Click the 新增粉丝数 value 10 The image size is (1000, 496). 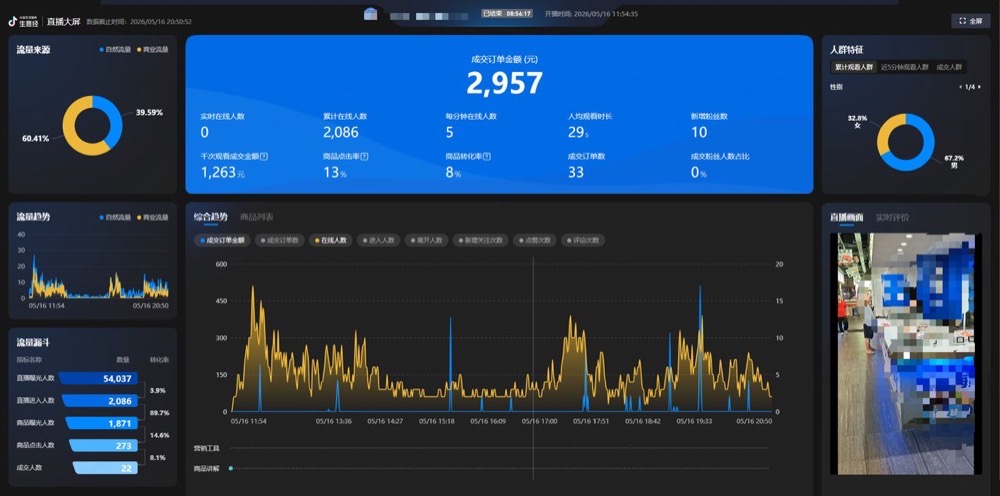699,133
